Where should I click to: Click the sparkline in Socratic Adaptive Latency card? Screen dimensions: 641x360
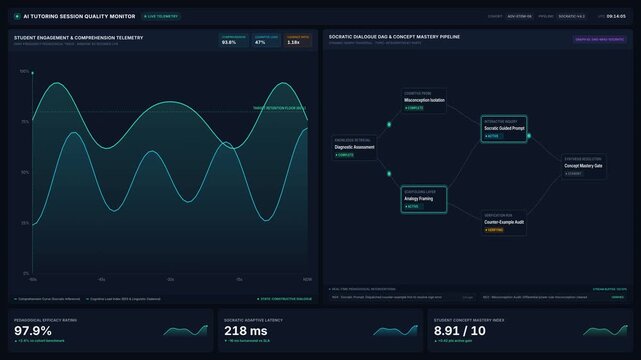click(x=395, y=331)
